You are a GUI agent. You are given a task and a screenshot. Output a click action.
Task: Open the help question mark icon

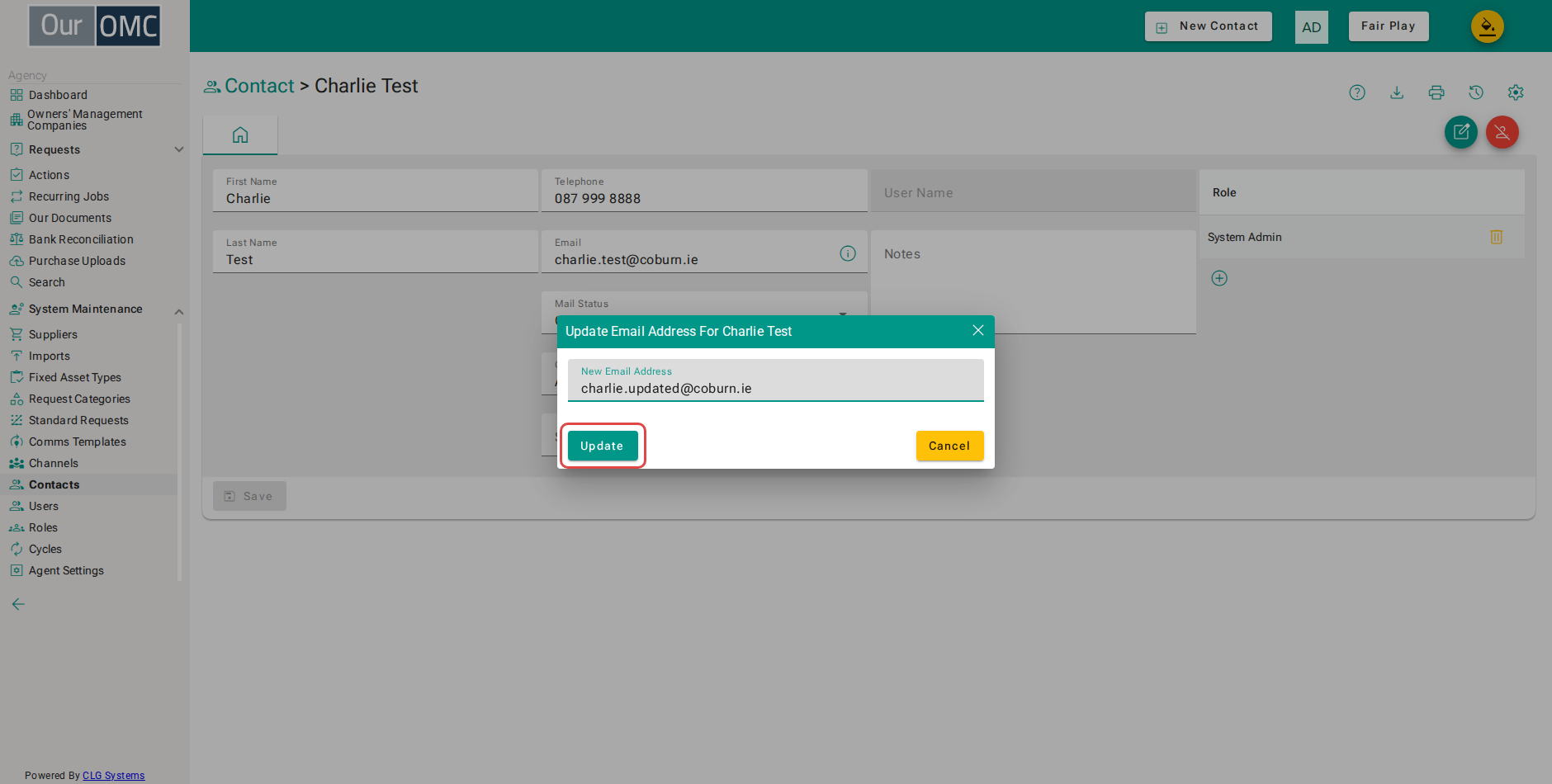(x=1357, y=92)
